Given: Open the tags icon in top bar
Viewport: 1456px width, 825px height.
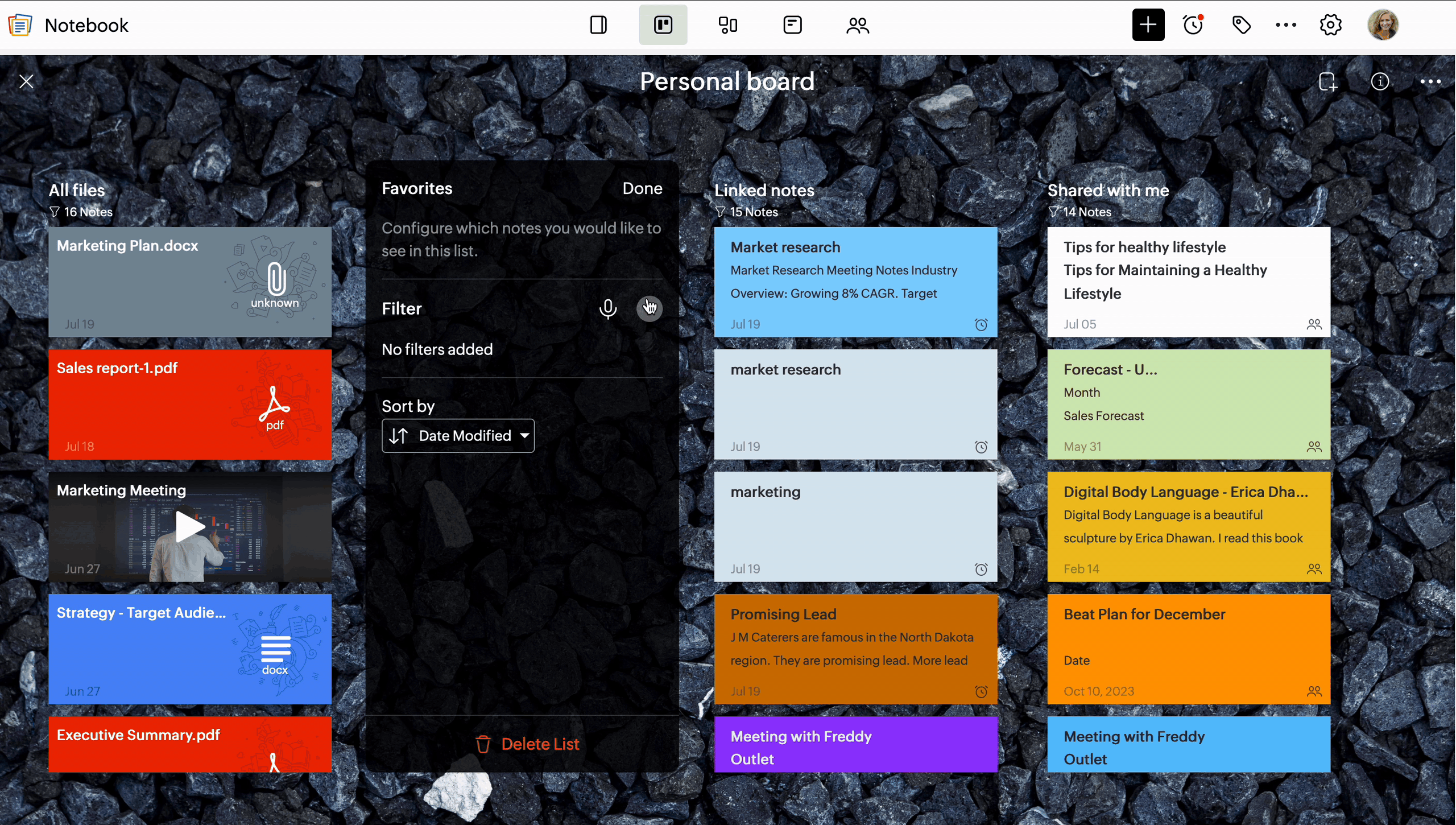Looking at the screenshot, I should [x=1241, y=25].
